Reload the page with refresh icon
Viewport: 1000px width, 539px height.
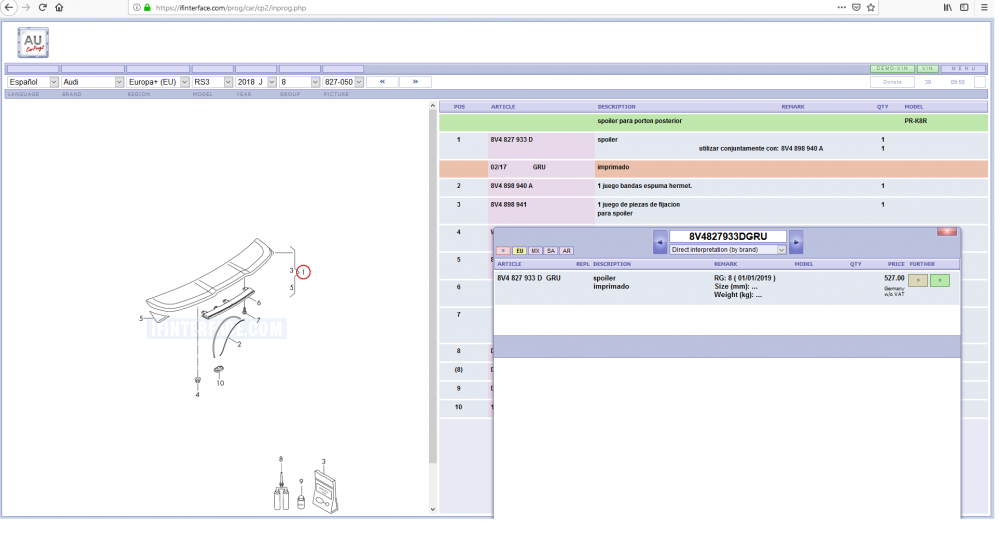[43, 8]
